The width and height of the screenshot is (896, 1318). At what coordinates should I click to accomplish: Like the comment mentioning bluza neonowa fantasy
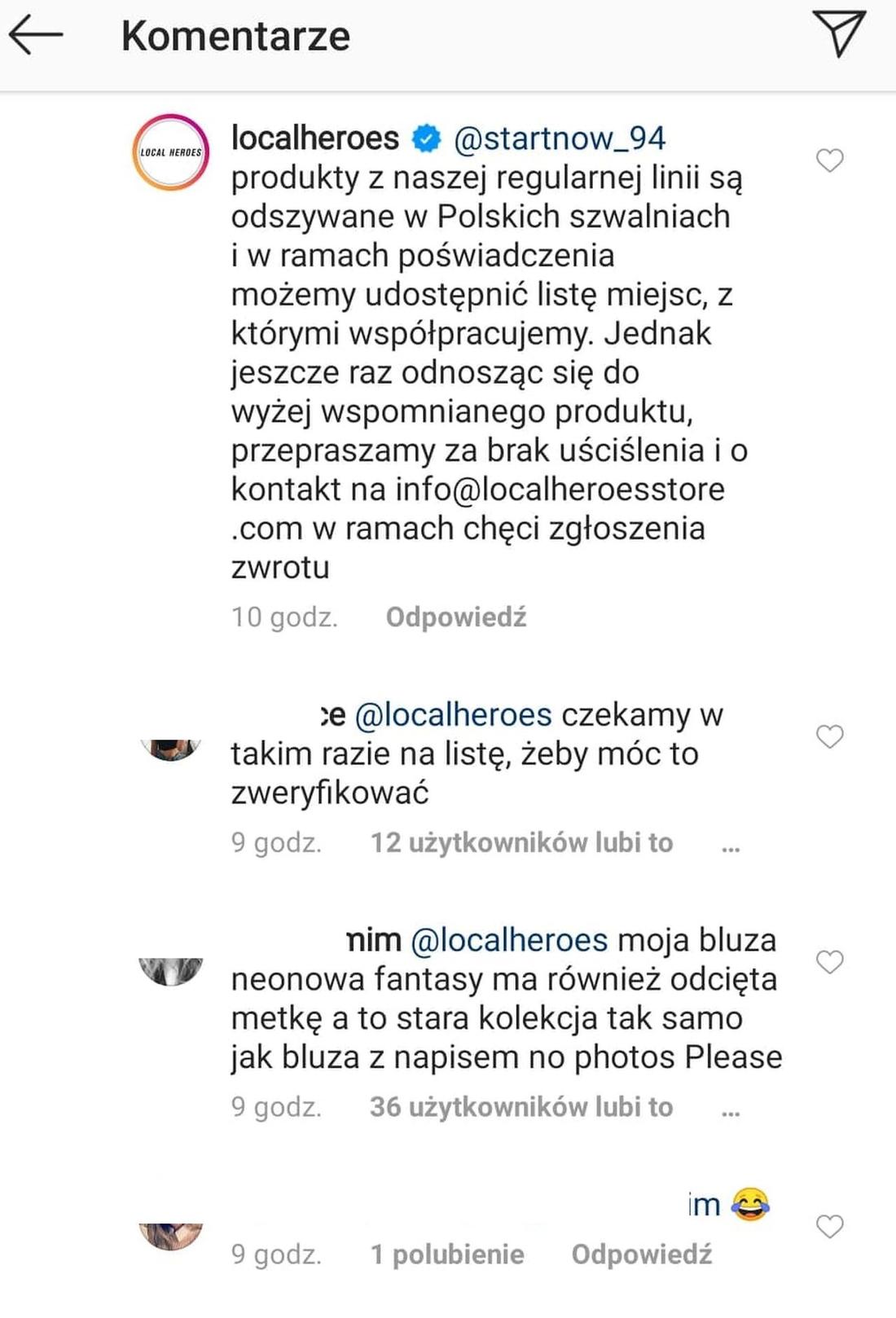[x=831, y=962]
